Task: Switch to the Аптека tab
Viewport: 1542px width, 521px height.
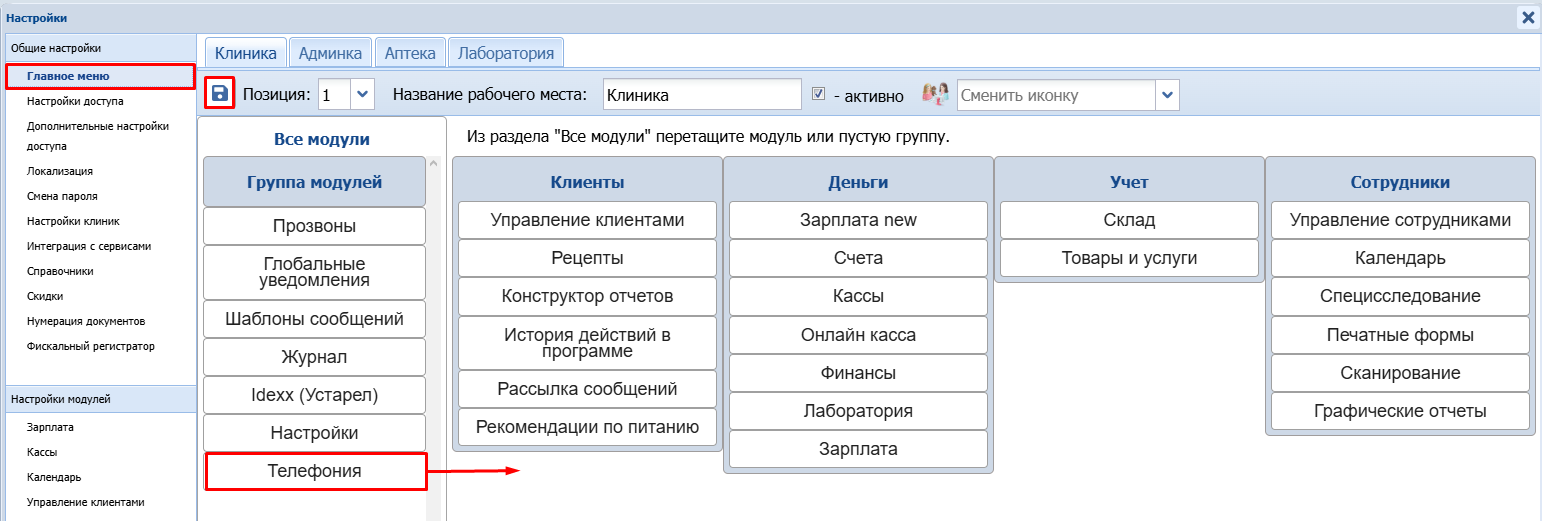Action: tap(410, 53)
